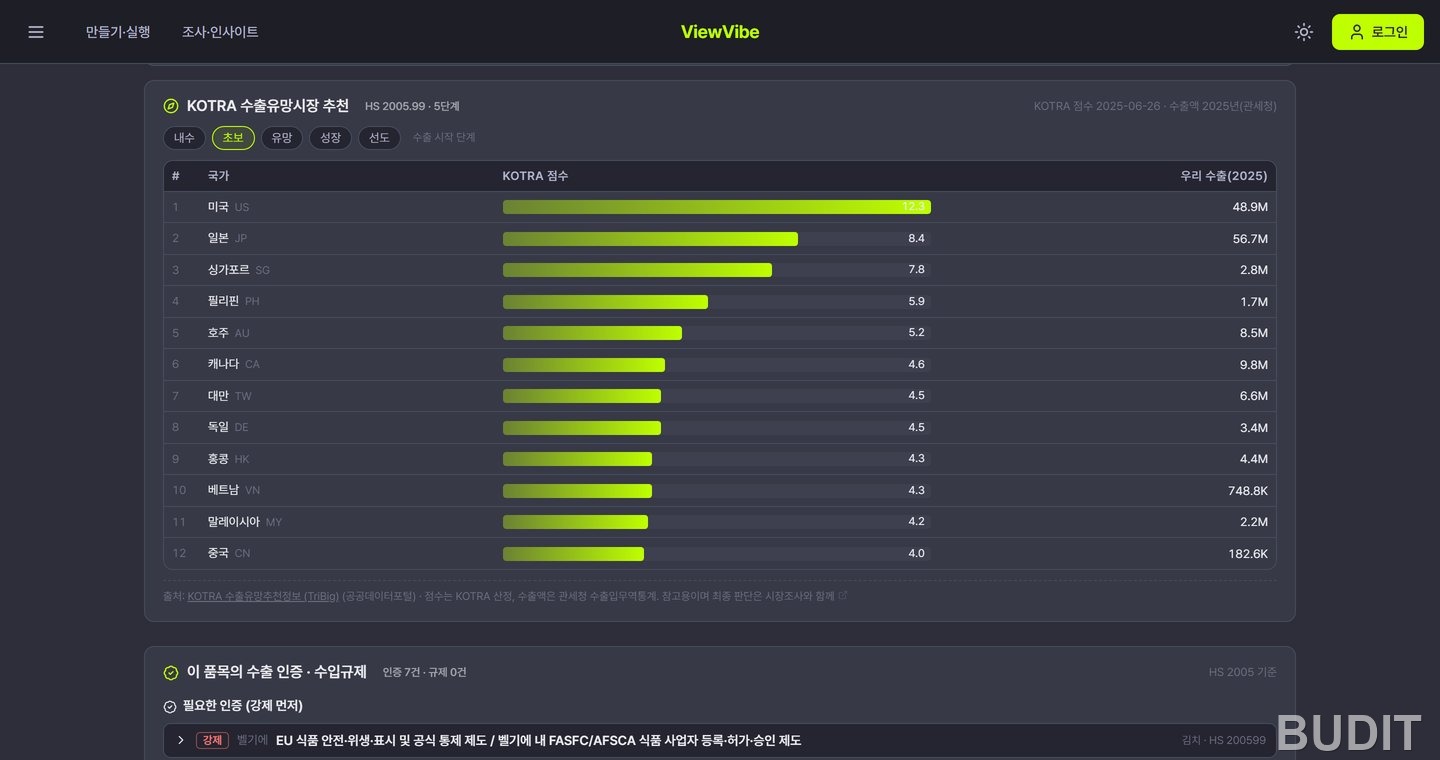The height and width of the screenshot is (760, 1440).
Task: Click the check icon beside 필요한 인증
Action: click(x=170, y=707)
